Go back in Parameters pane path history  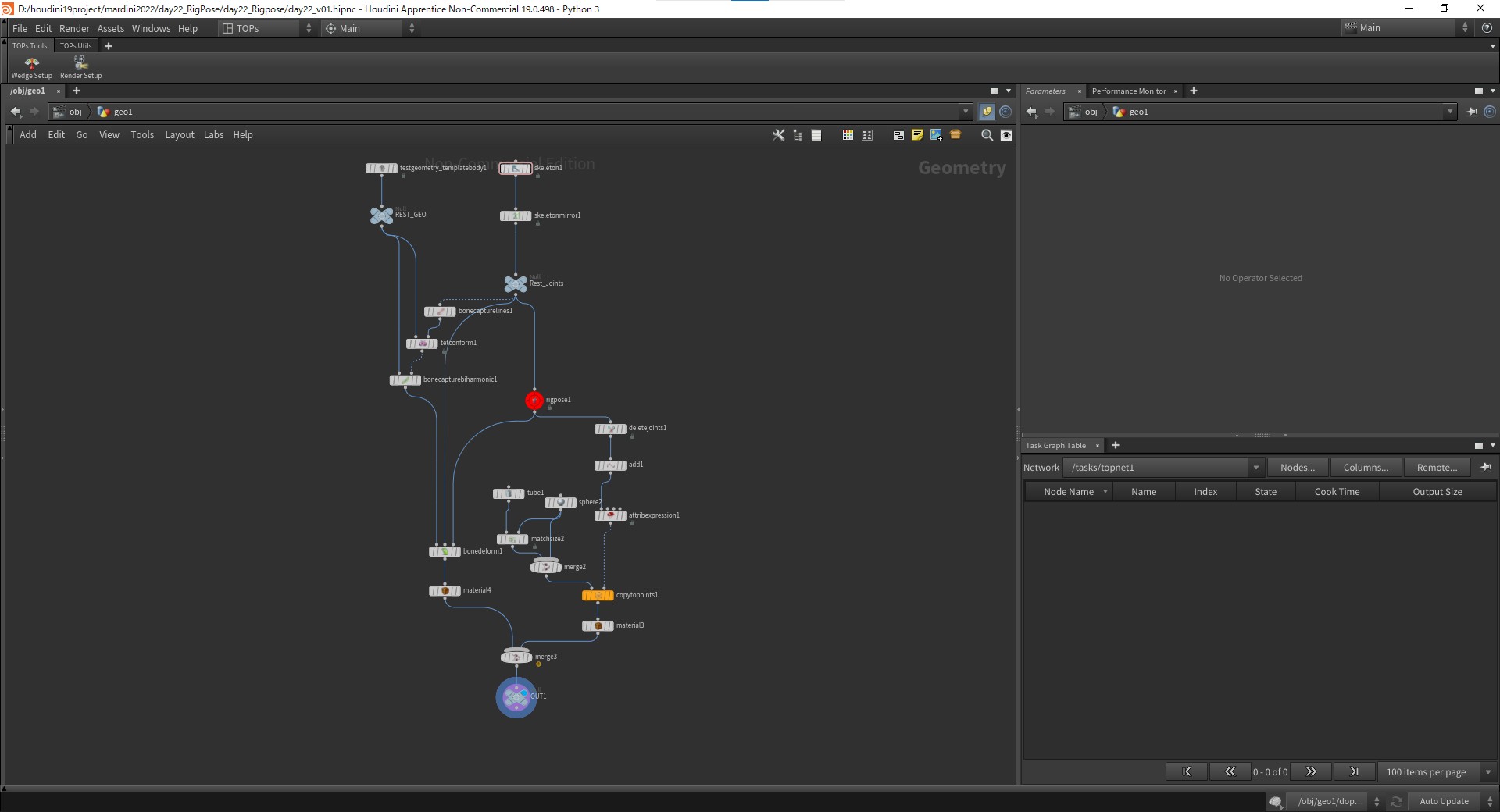(1031, 112)
